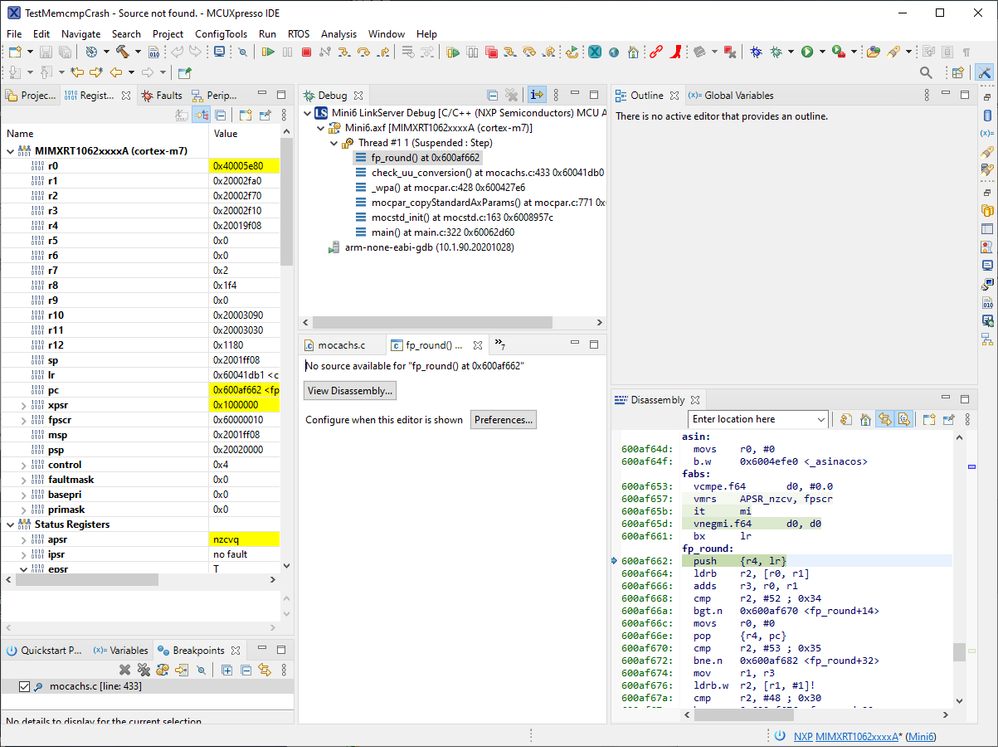Image resolution: width=998 pixels, height=747 pixels.
Task: Terminate the debug session with red stop
Action: (306, 52)
